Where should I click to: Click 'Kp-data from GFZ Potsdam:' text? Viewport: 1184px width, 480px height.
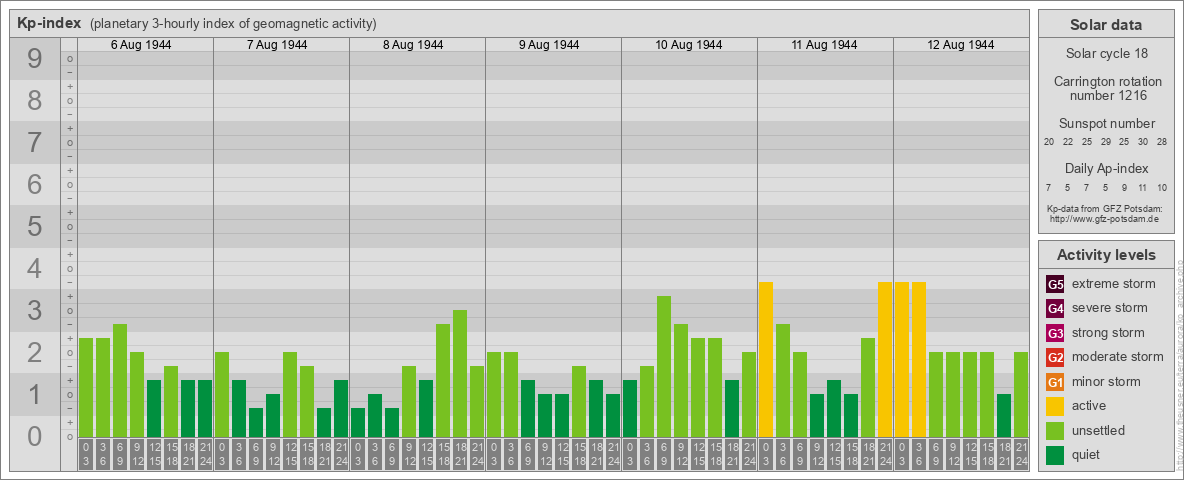(x=1106, y=208)
